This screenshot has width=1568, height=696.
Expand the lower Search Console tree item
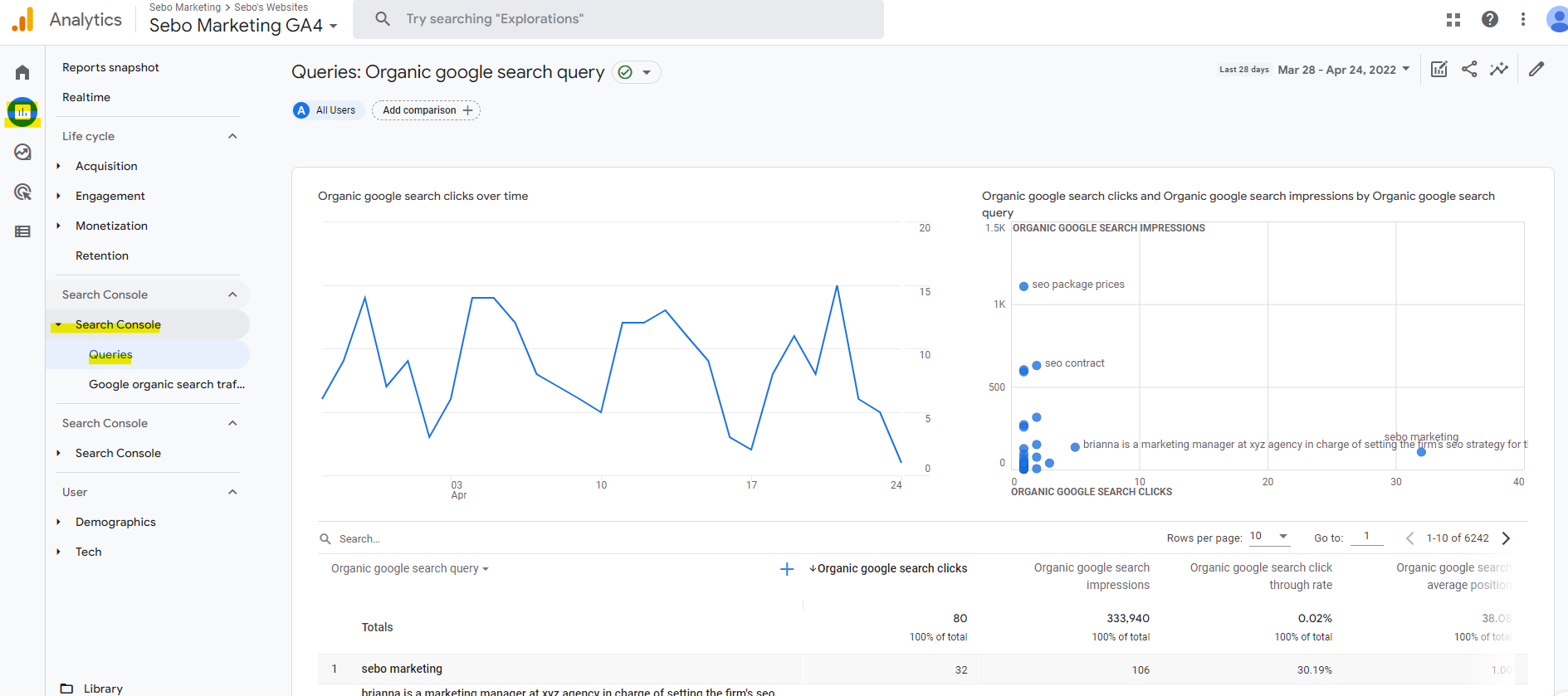[x=58, y=453]
